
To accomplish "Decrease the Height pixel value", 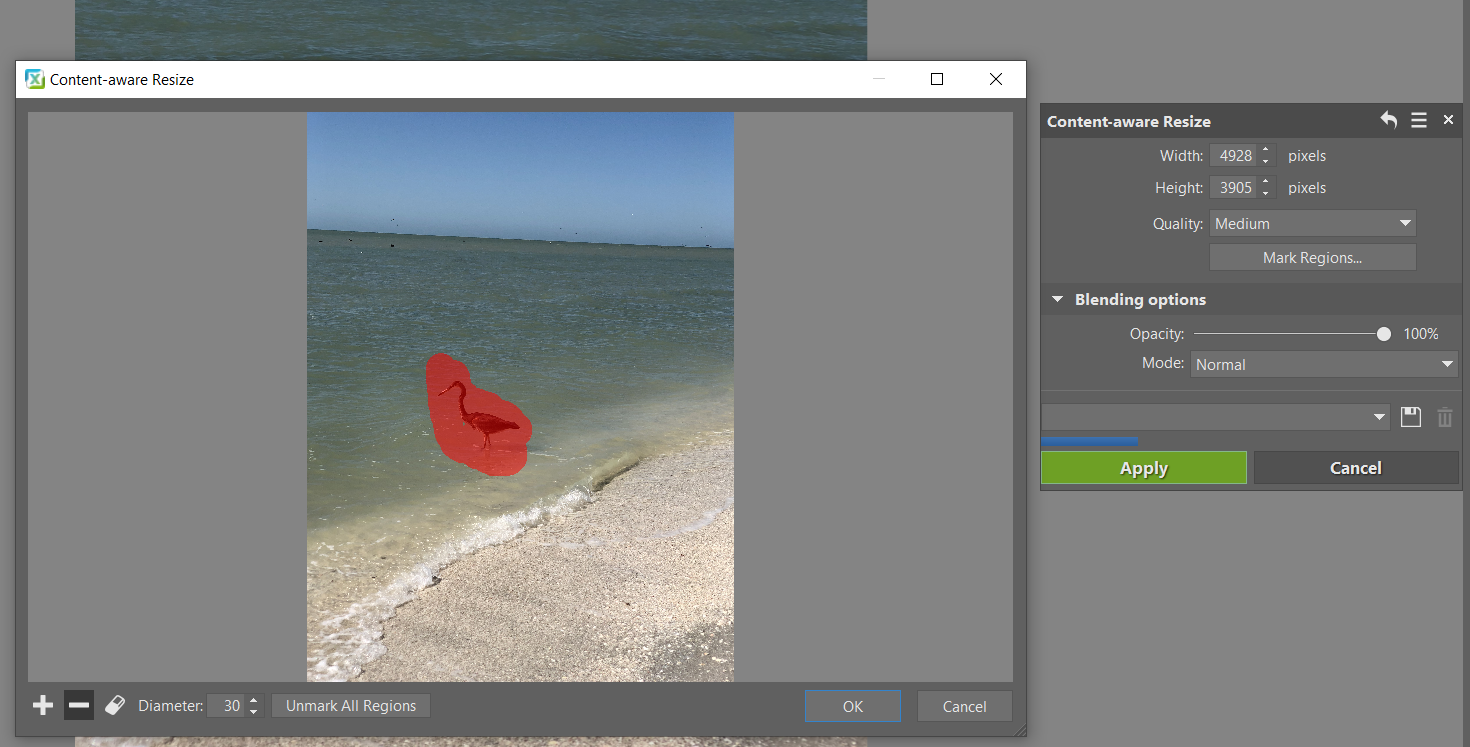I will tap(1265, 192).
